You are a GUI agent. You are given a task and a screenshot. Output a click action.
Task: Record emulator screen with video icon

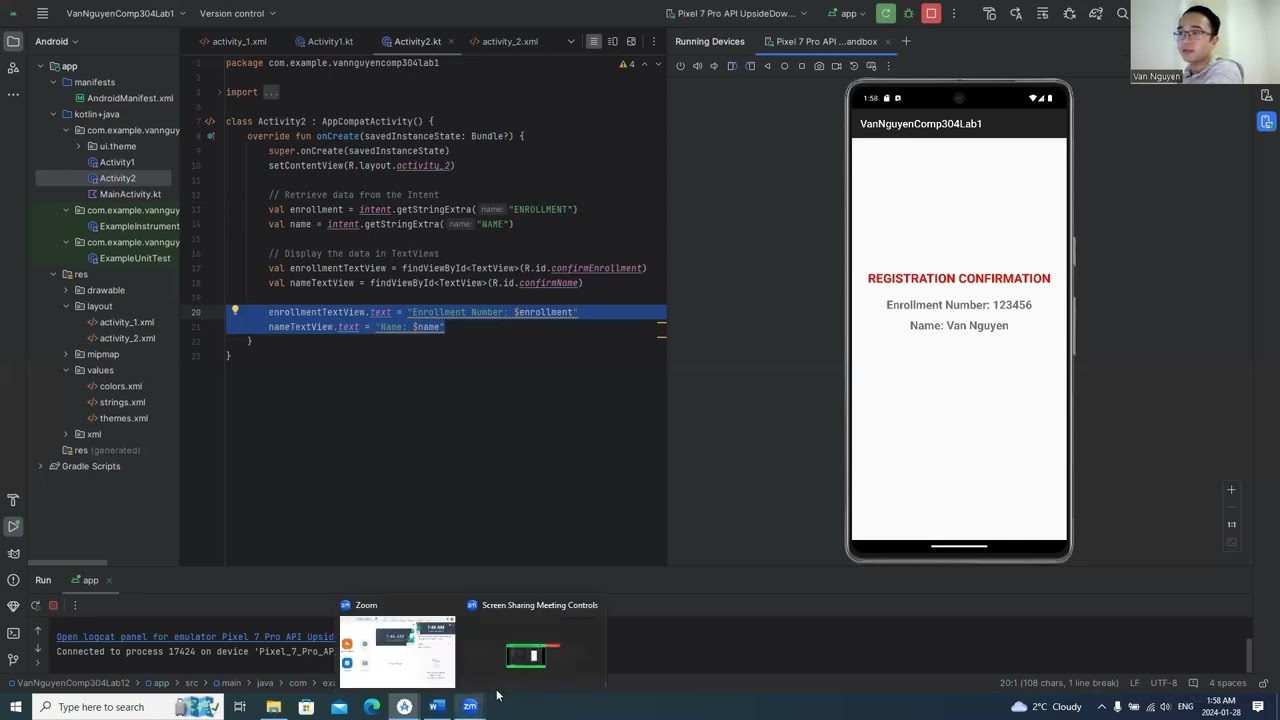(836, 66)
